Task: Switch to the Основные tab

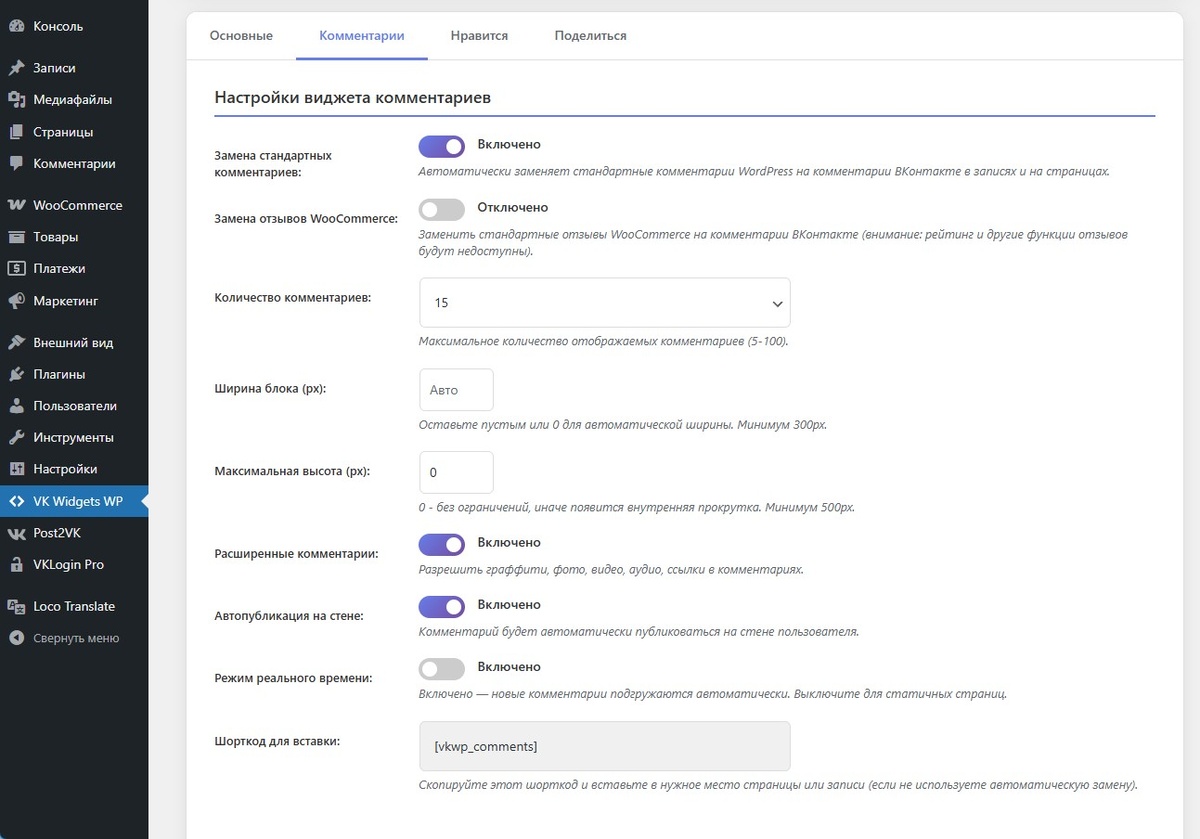Action: [241, 35]
